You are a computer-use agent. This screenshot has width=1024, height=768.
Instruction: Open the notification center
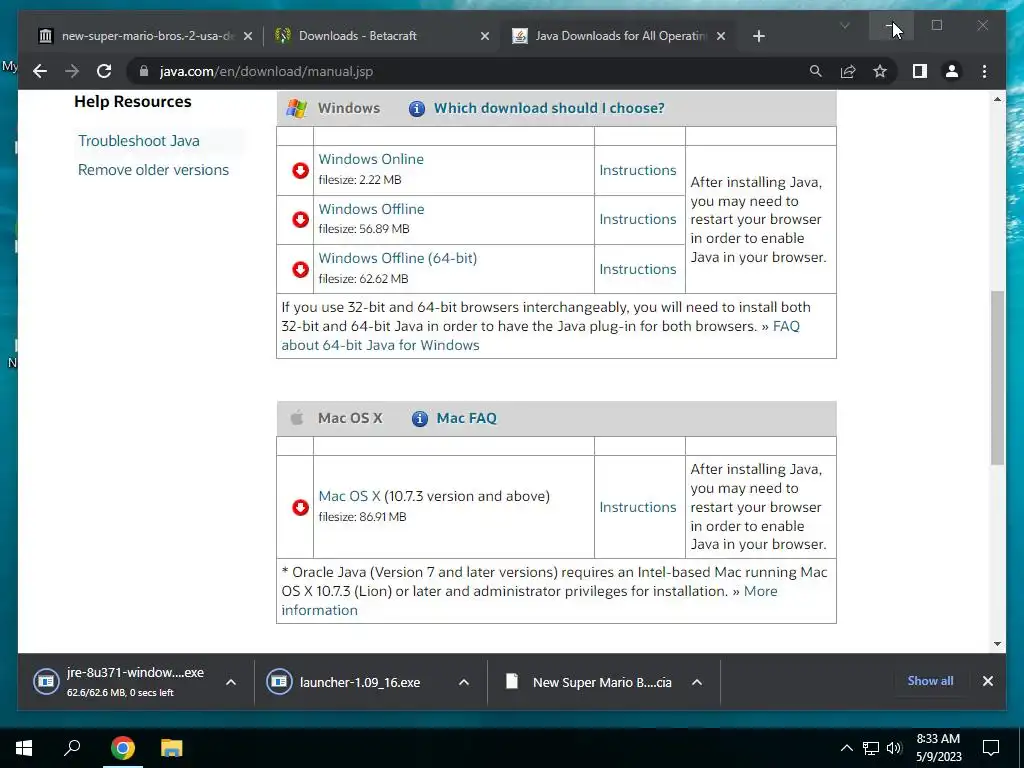tap(991, 748)
